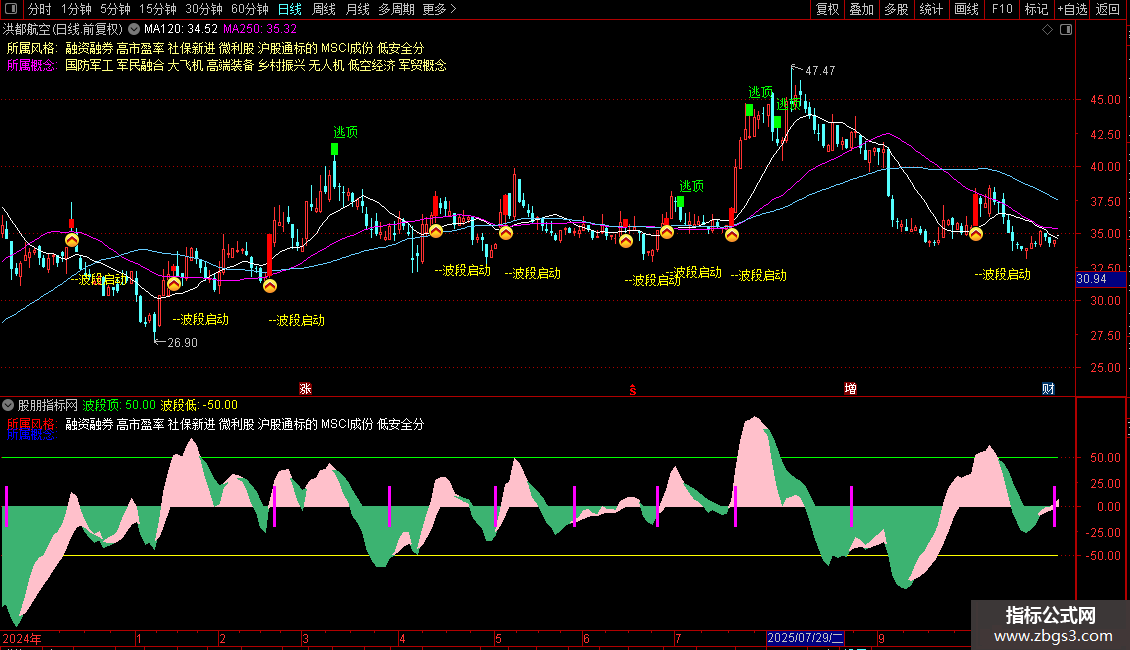Switch to the 周线 weekly period tab
The width and height of the screenshot is (1130, 650).
(324, 9)
